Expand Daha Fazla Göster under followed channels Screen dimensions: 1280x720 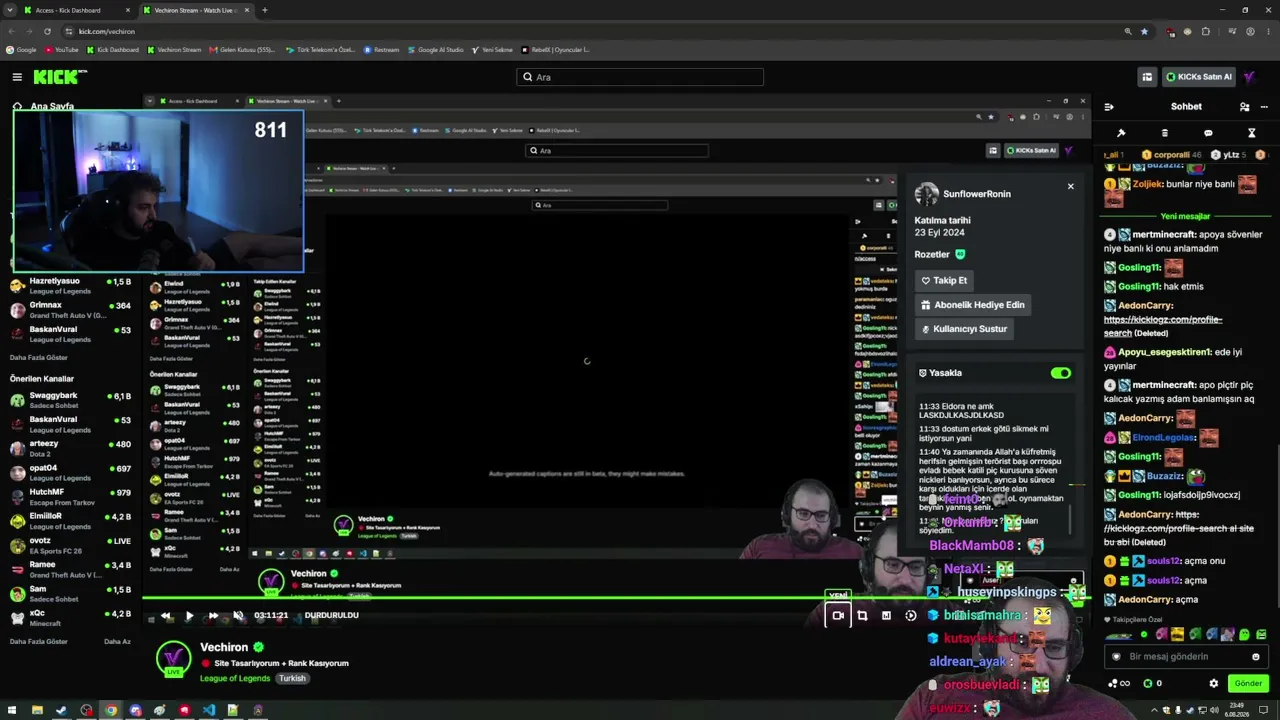[x=39, y=357]
